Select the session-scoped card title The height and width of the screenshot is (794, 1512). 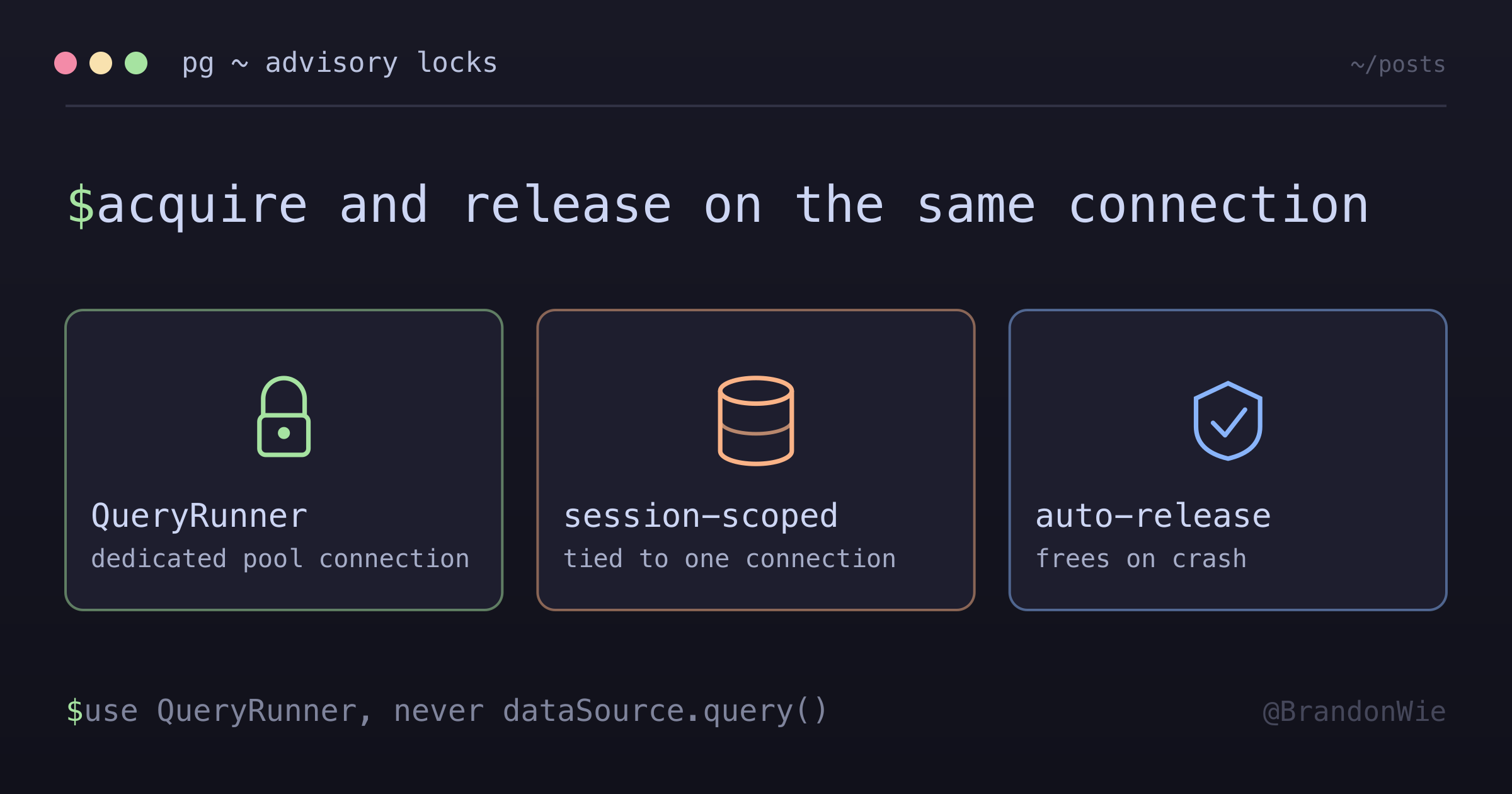pos(701,516)
